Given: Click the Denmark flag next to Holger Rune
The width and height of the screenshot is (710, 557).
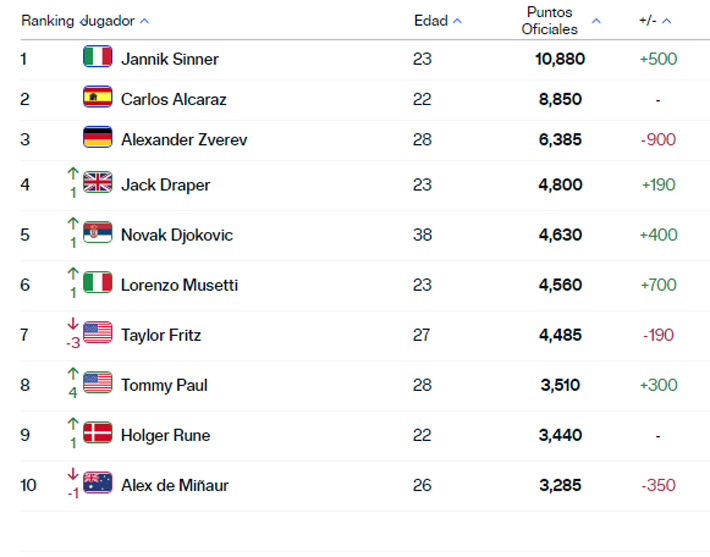Looking at the screenshot, I should pos(97,433).
